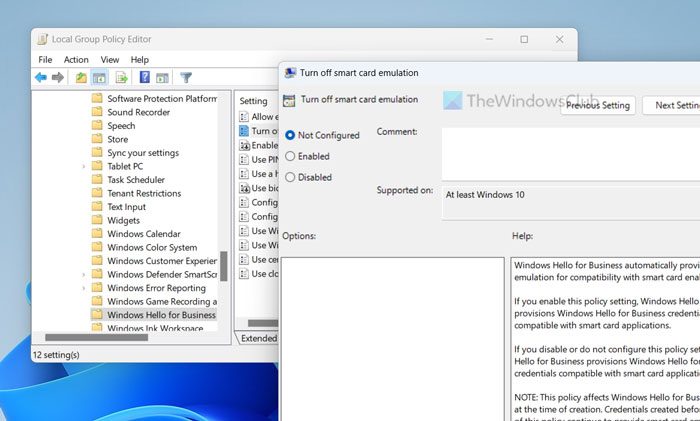Select Tenant Restrictions tree item

pos(144,193)
